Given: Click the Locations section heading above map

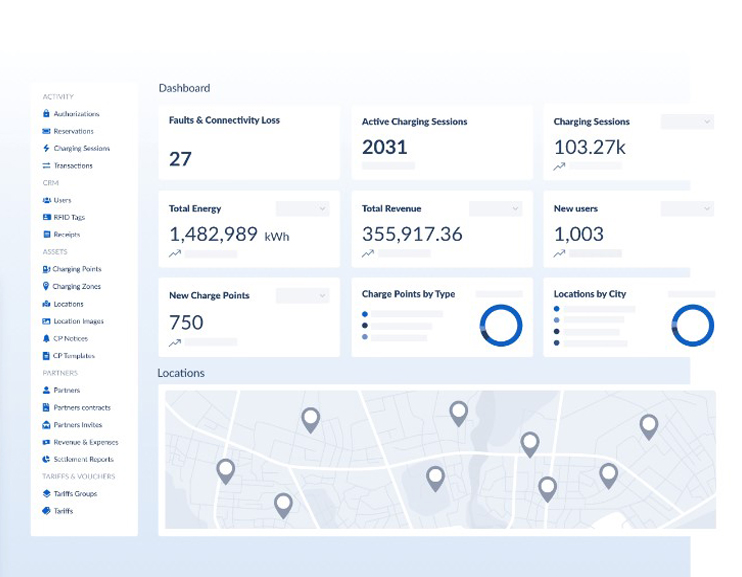Looking at the screenshot, I should click(x=181, y=373).
